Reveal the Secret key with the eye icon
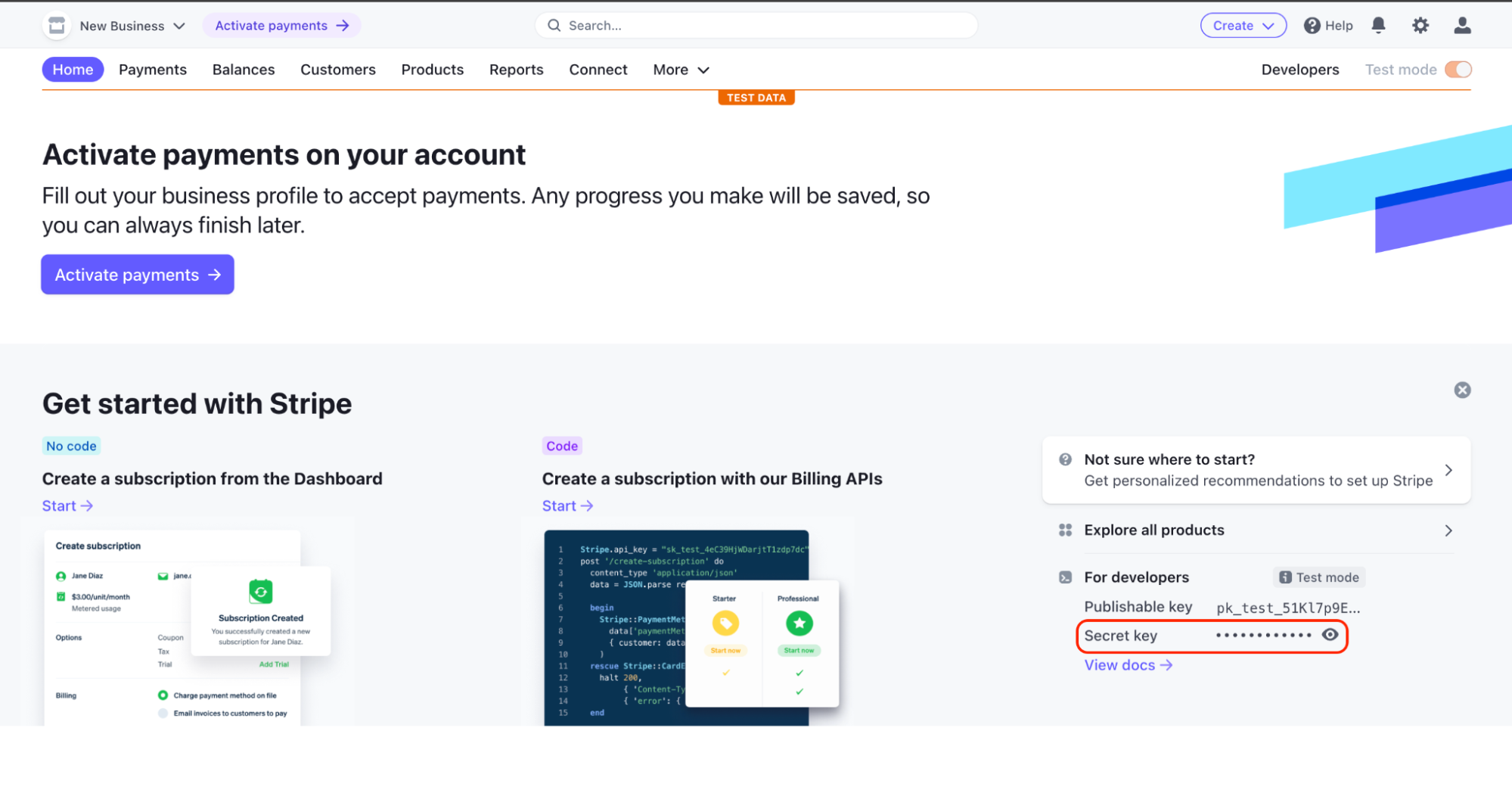The width and height of the screenshot is (1512, 787). [x=1330, y=635]
